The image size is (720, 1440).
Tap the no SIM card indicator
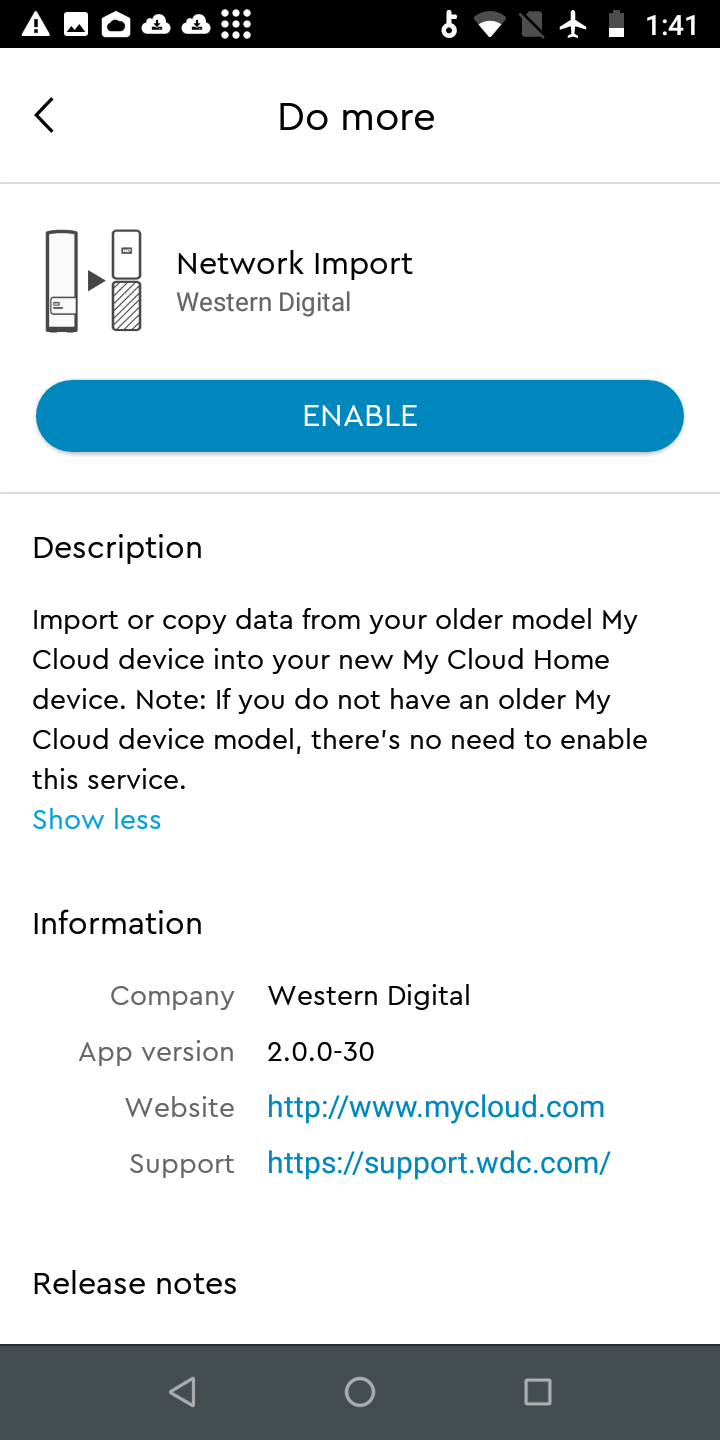531,22
